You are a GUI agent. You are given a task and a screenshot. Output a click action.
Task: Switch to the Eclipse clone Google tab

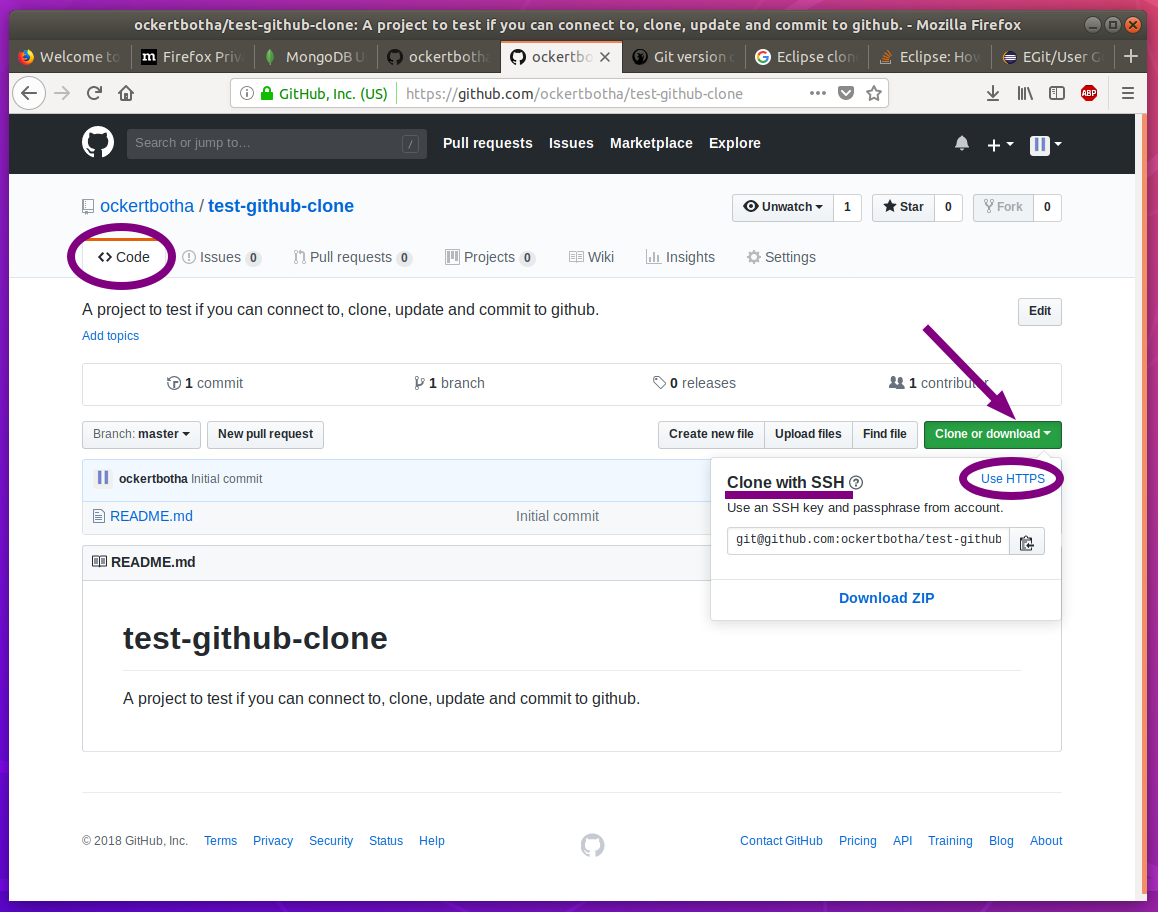[806, 57]
